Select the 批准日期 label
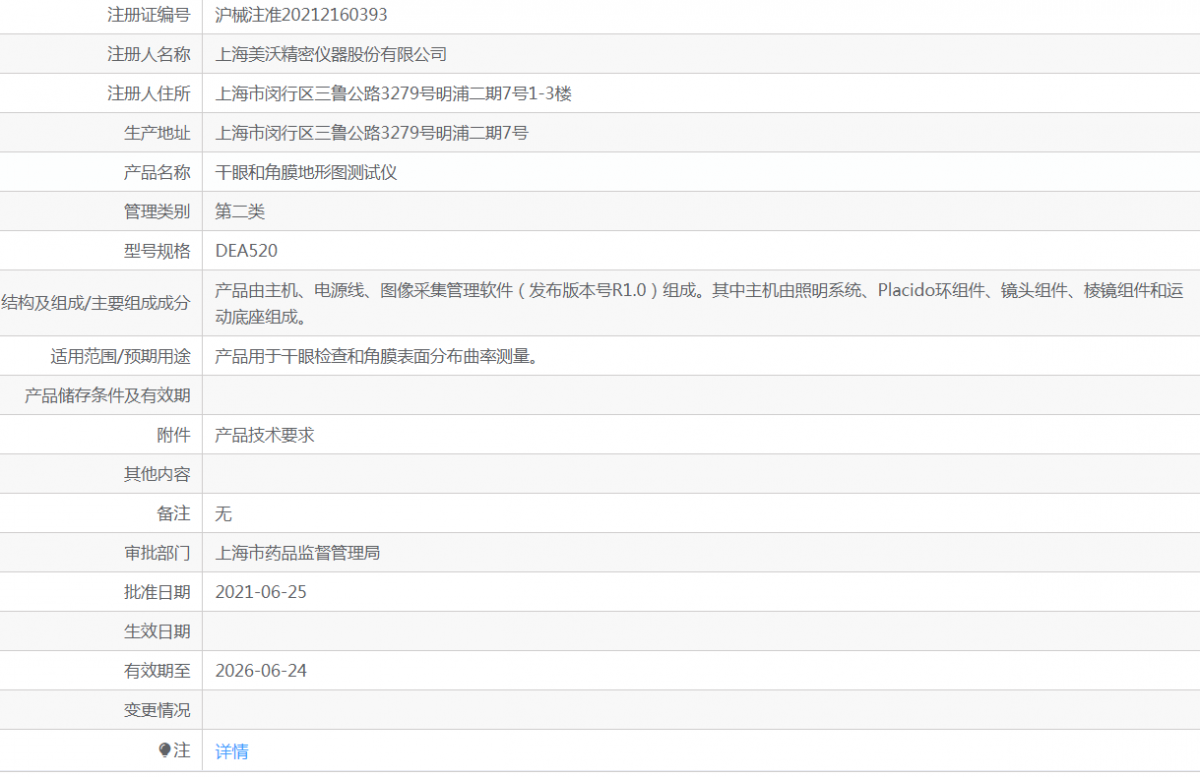 [x=157, y=592]
